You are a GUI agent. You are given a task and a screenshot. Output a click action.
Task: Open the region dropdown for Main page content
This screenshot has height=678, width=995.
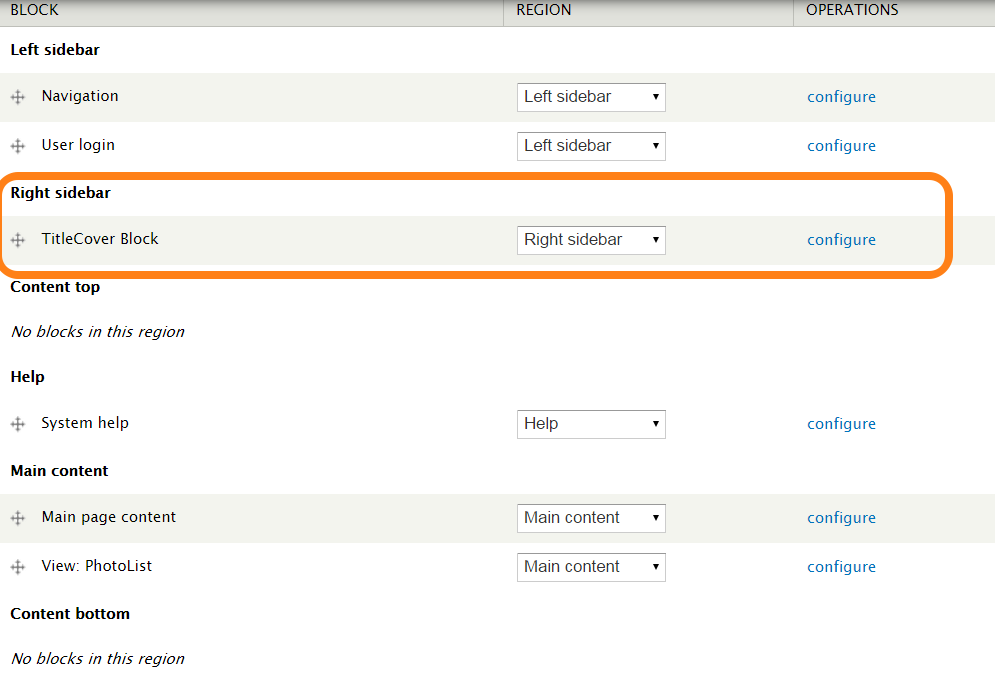590,518
